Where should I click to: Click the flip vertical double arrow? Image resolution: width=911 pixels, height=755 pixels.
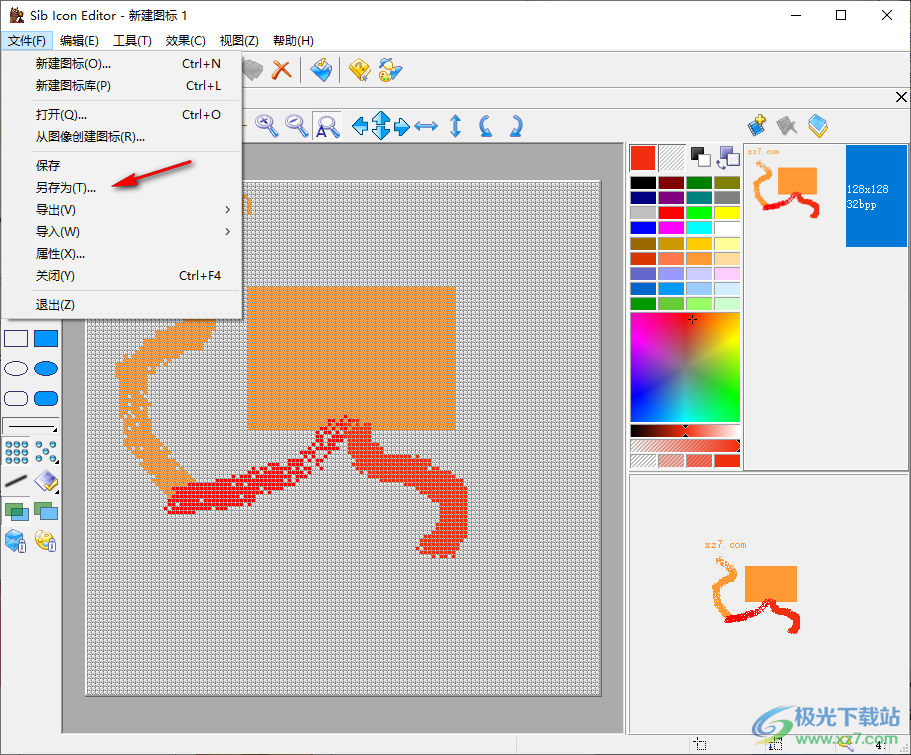point(456,126)
